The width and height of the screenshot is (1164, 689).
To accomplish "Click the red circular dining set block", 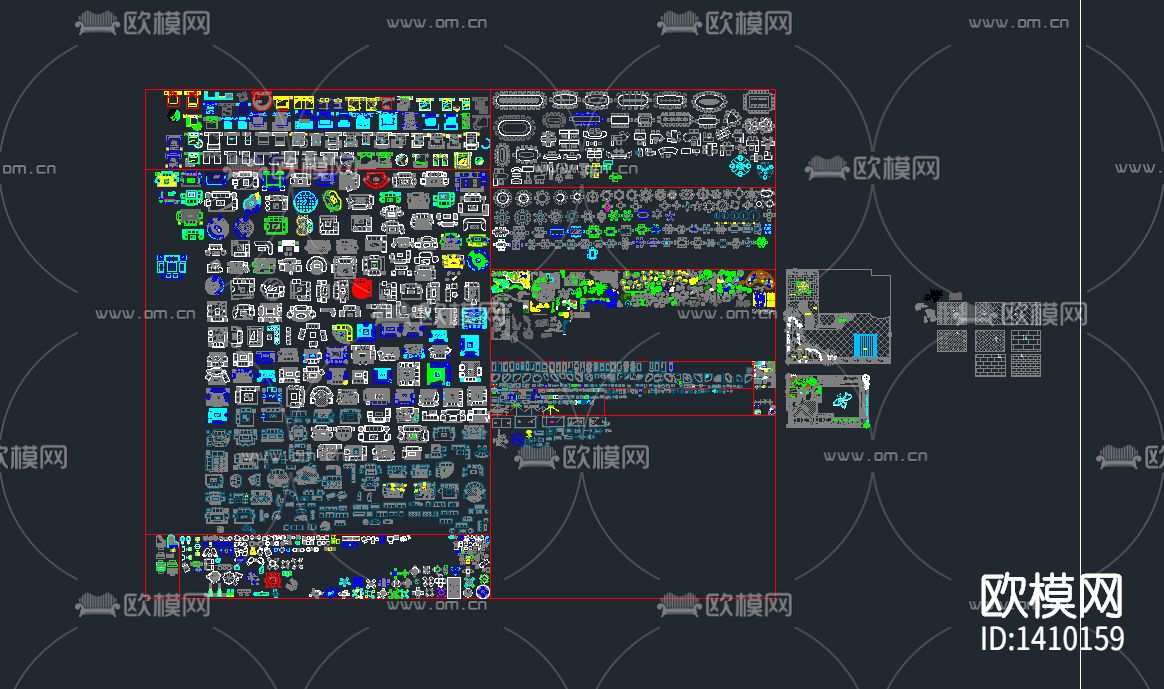I will tap(261, 98).
